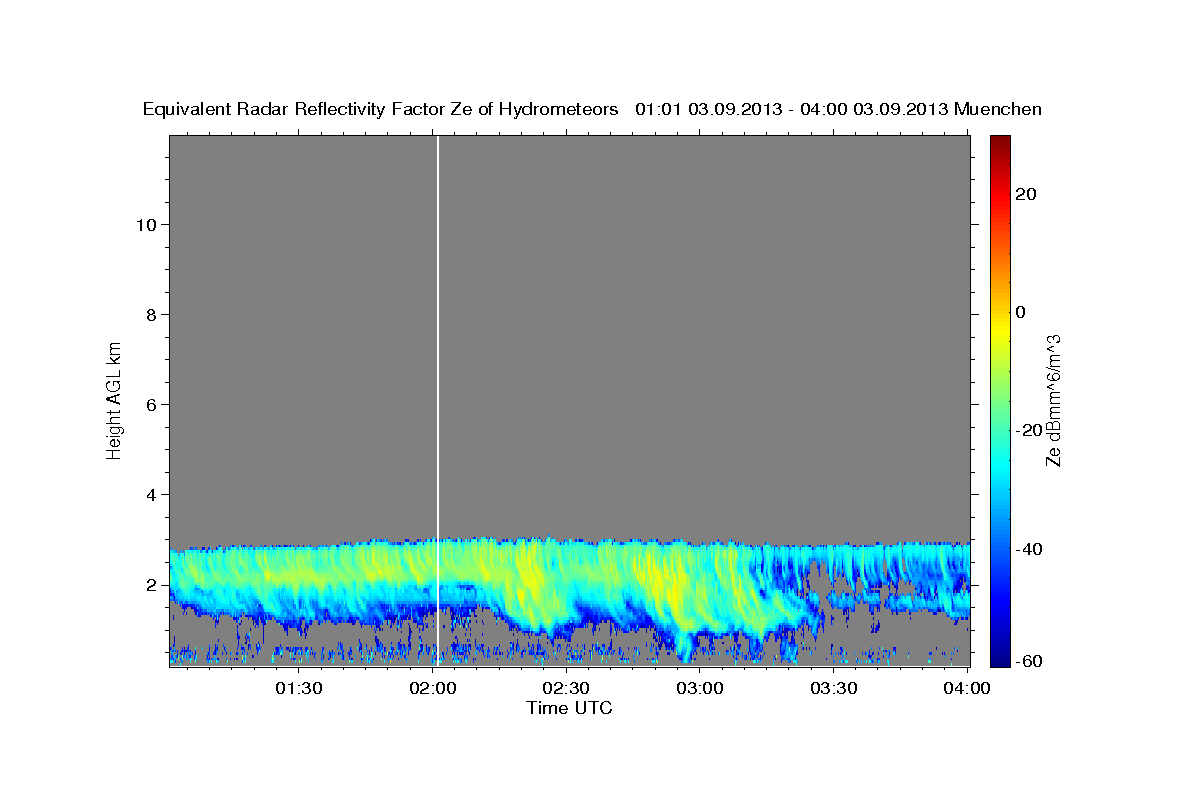1200x800 pixels.
Task: Click the 'Height AGL km' axis label
Action: [115, 401]
